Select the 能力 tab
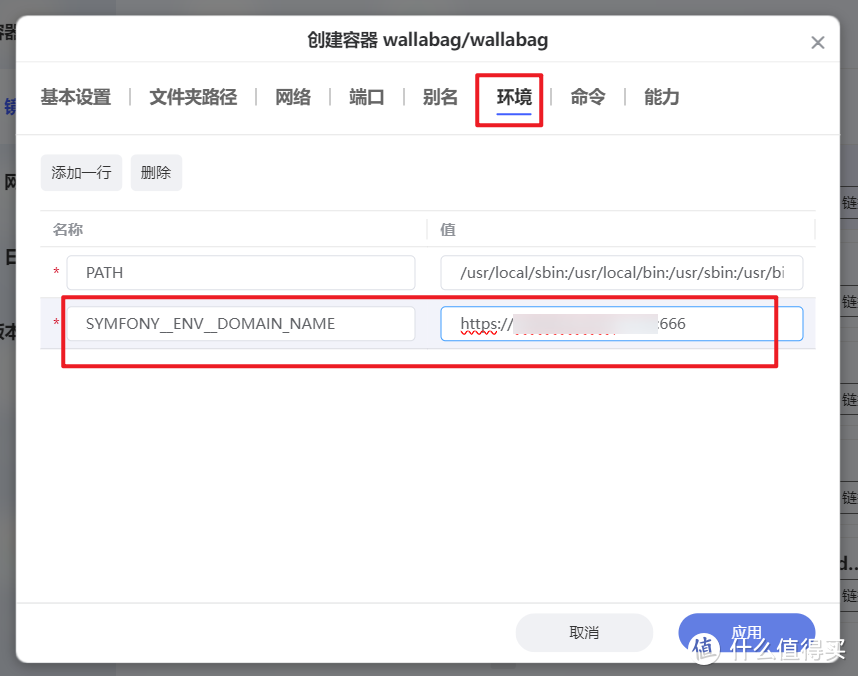 [x=661, y=97]
